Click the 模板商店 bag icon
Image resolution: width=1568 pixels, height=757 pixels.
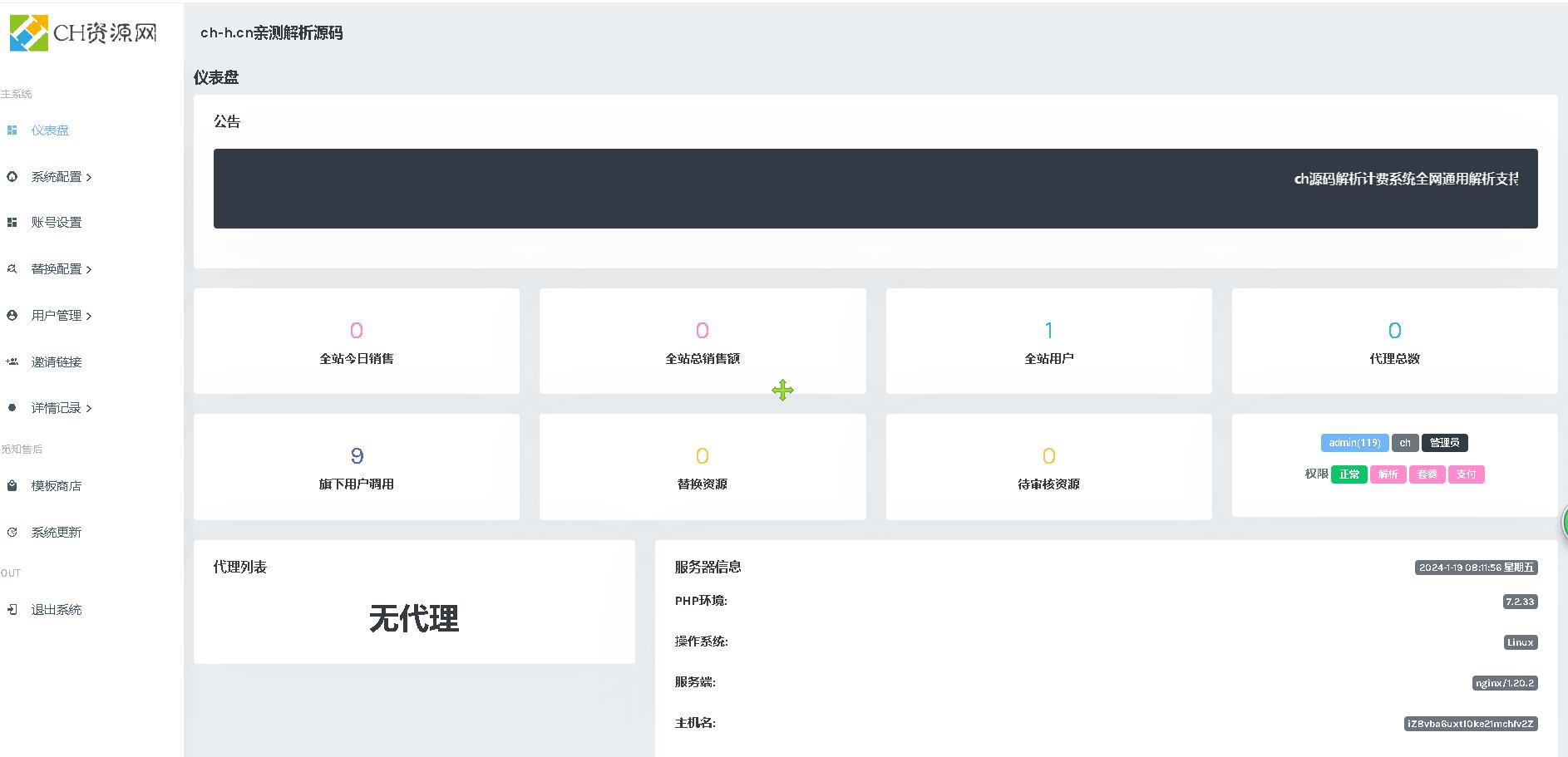pyautogui.click(x=12, y=485)
